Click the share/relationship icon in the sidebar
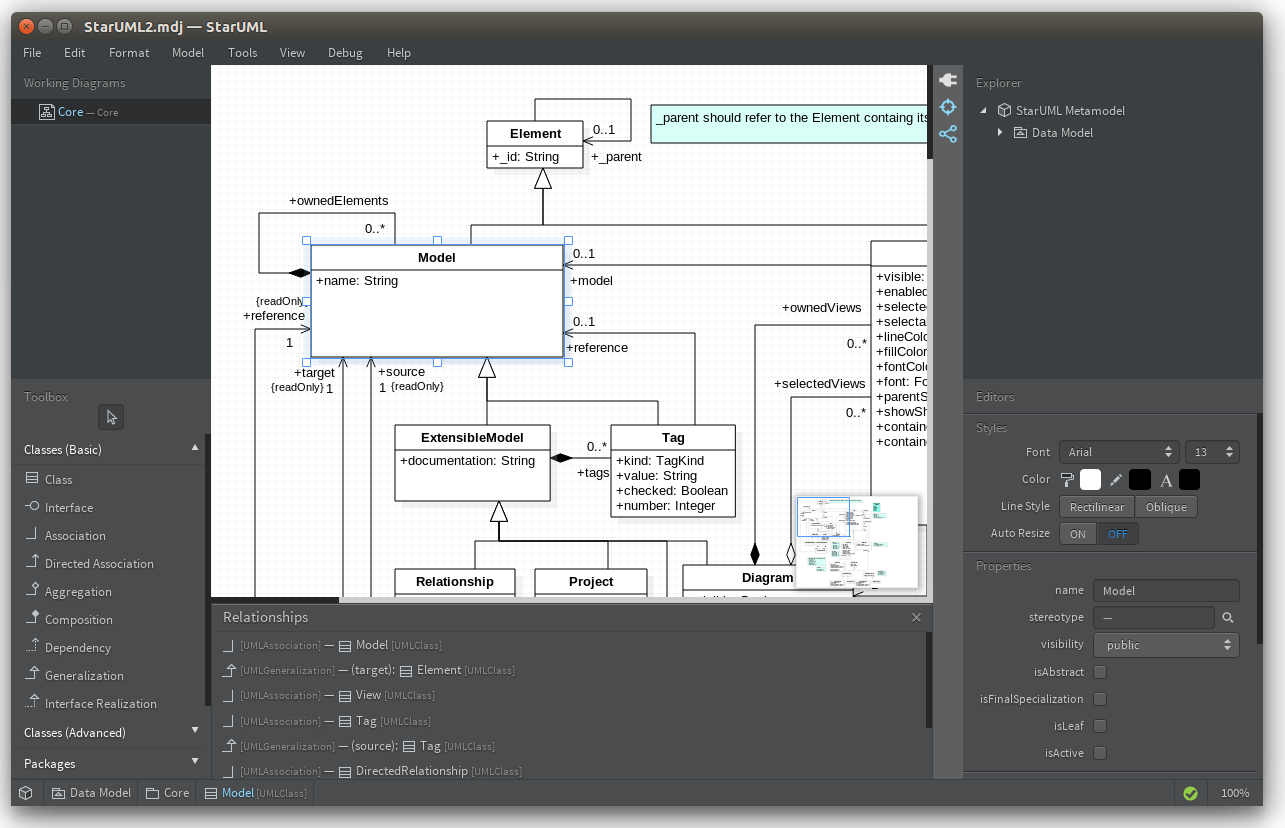 pos(947,133)
